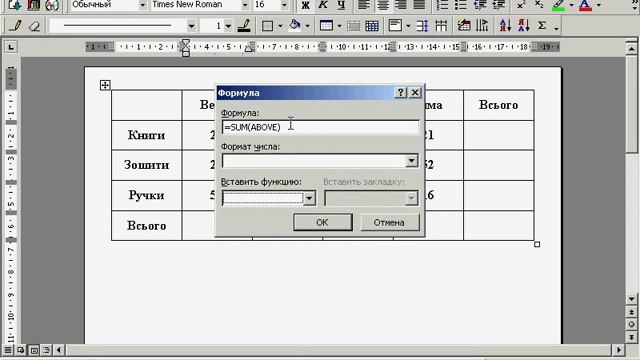This screenshot has height=360, width=640.
Task: Open the Формат числа dropdown
Action: (x=412, y=160)
